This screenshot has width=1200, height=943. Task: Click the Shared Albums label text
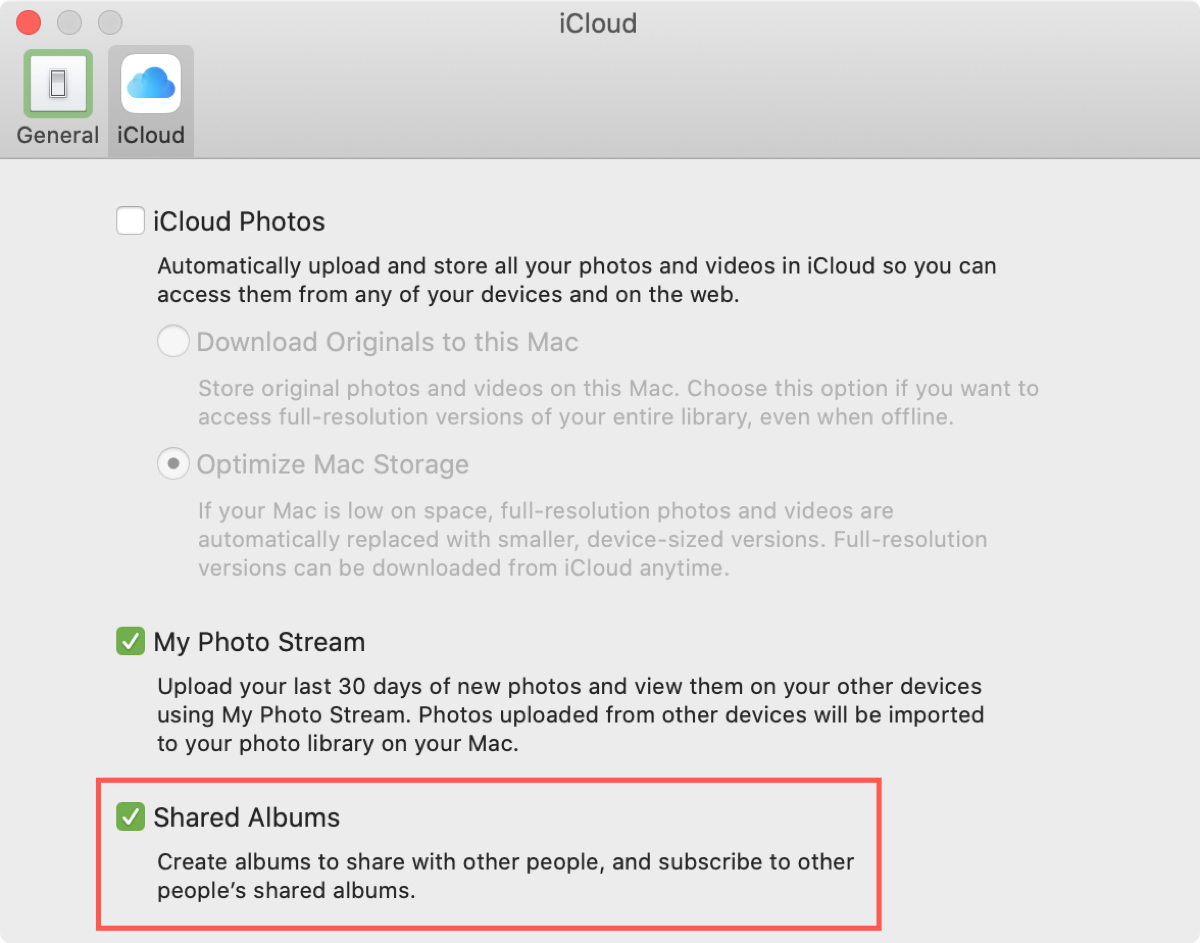[x=247, y=818]
